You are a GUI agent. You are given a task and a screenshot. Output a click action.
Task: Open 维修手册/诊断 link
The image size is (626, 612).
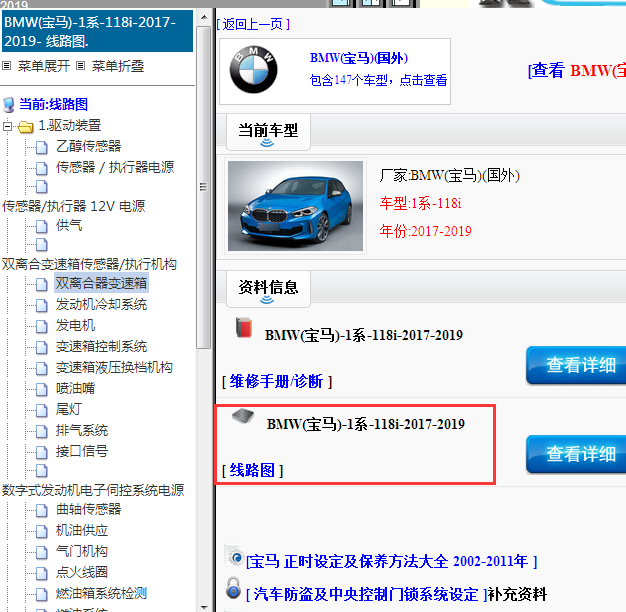pyautogui.click(x=277, y=381)
